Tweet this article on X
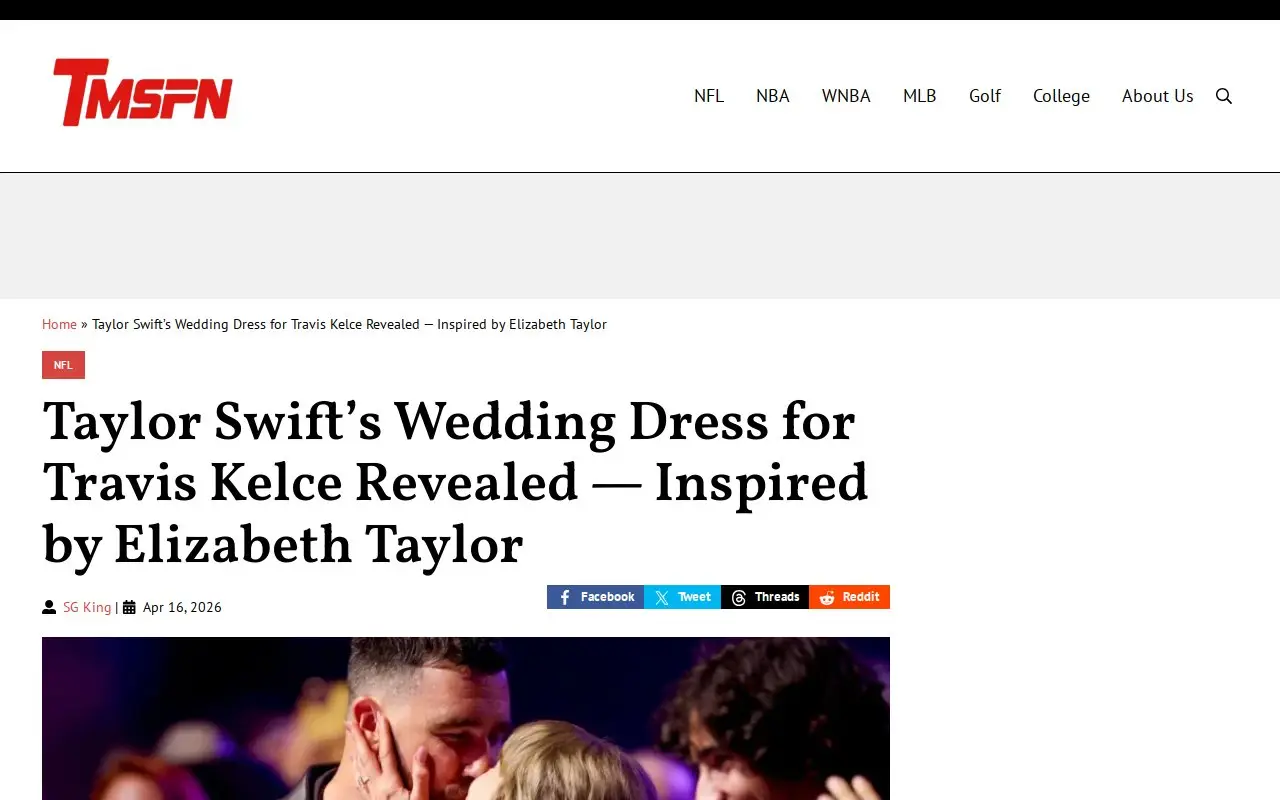 (x=683, y=597)
